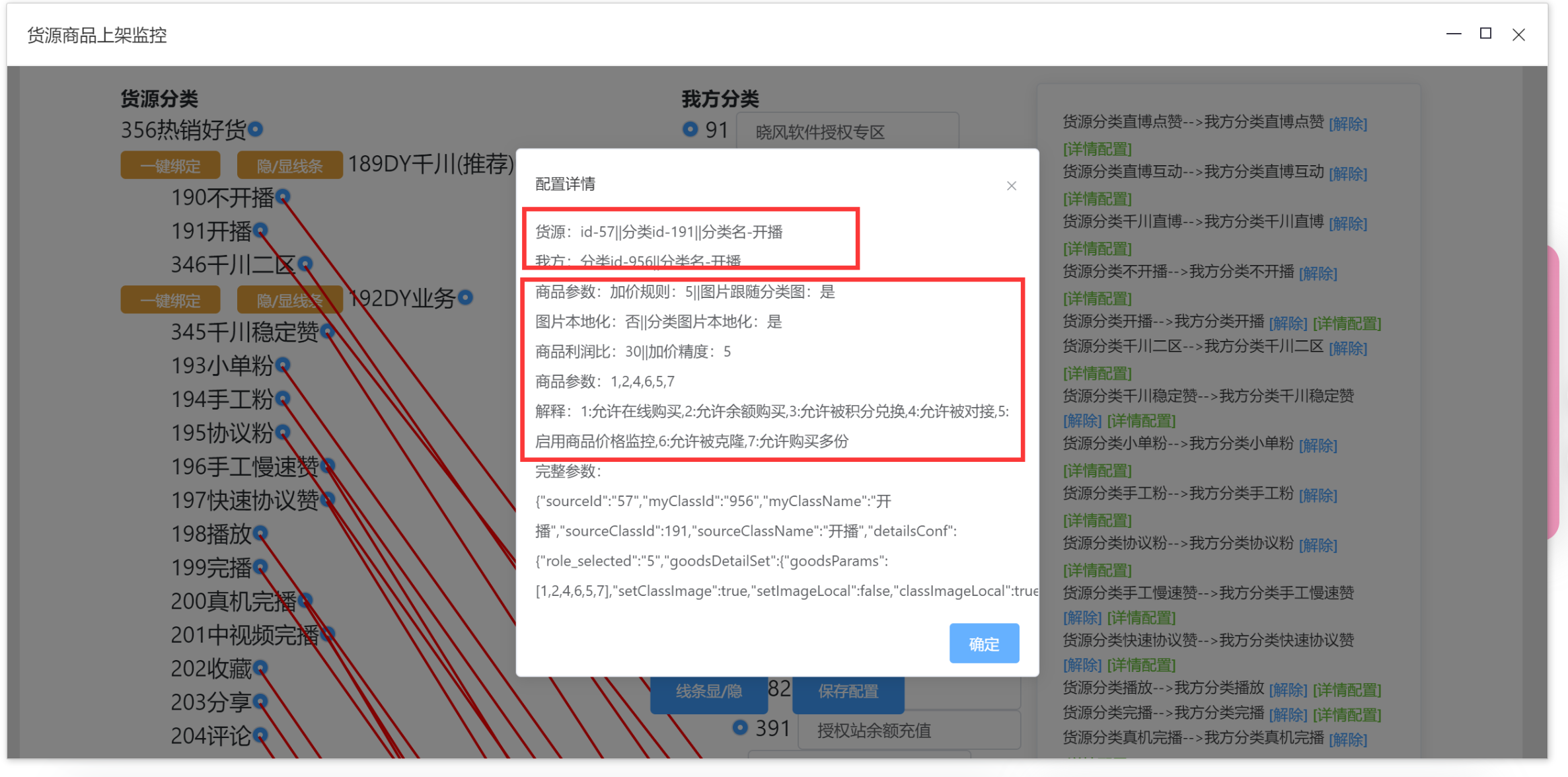Click the connector dot next to 我方分类 91
Viewport: 1568px width, 777px height.
[x=690, y=129]
